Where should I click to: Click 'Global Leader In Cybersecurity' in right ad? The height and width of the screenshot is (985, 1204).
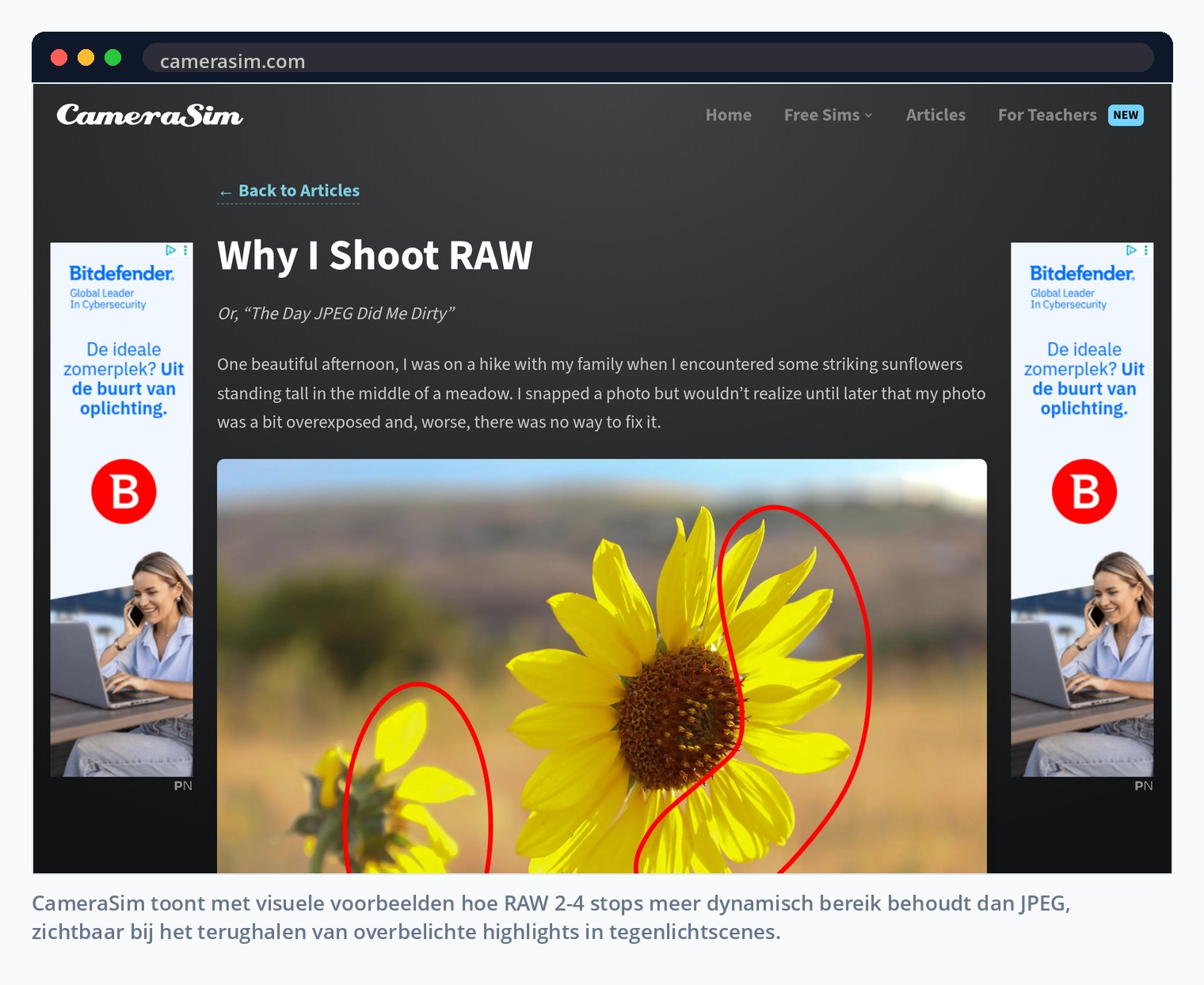point(1069,299)
